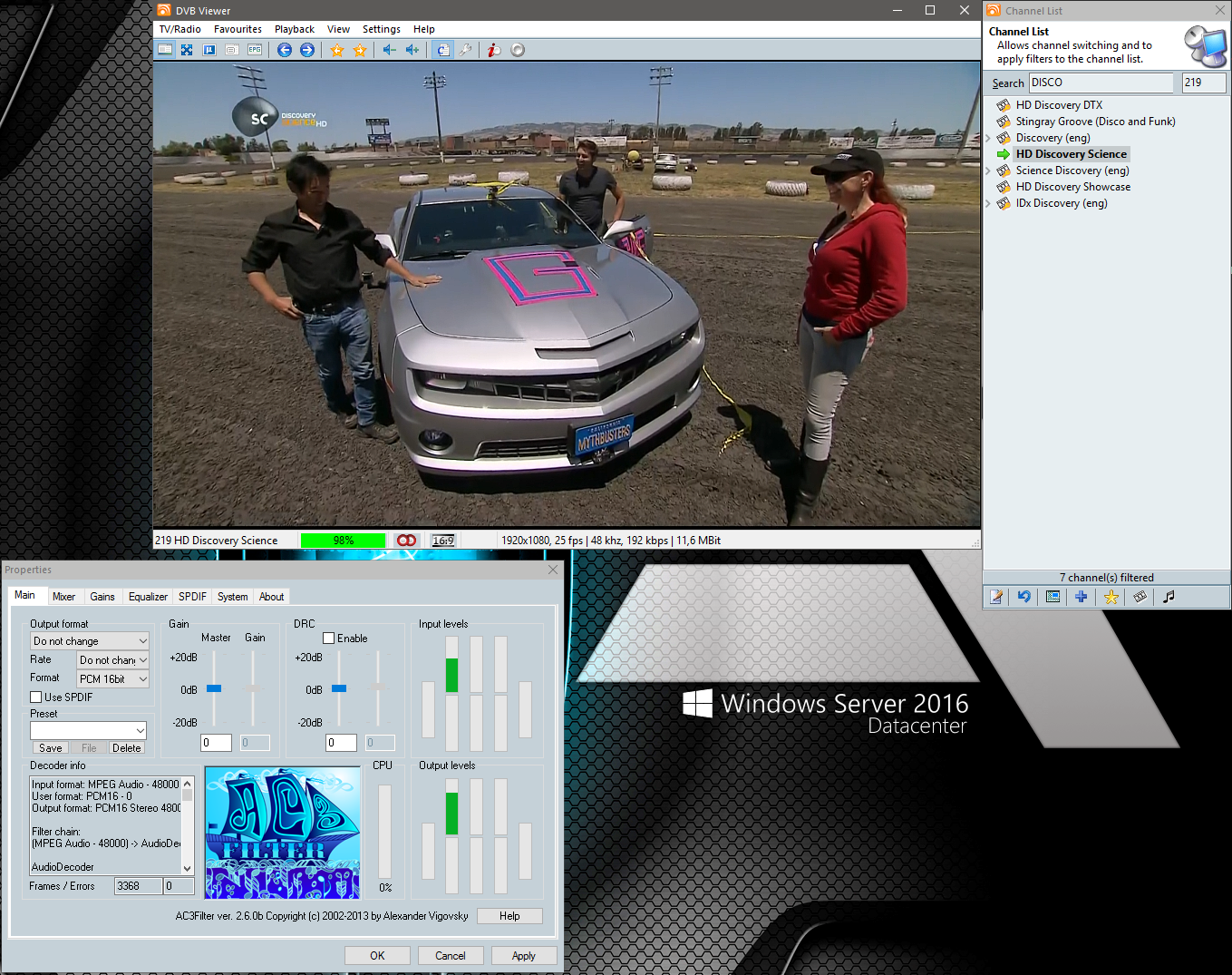1232x975 pixels.
Task: Click the channel number field showing 219
Action: click(1204, 83)
